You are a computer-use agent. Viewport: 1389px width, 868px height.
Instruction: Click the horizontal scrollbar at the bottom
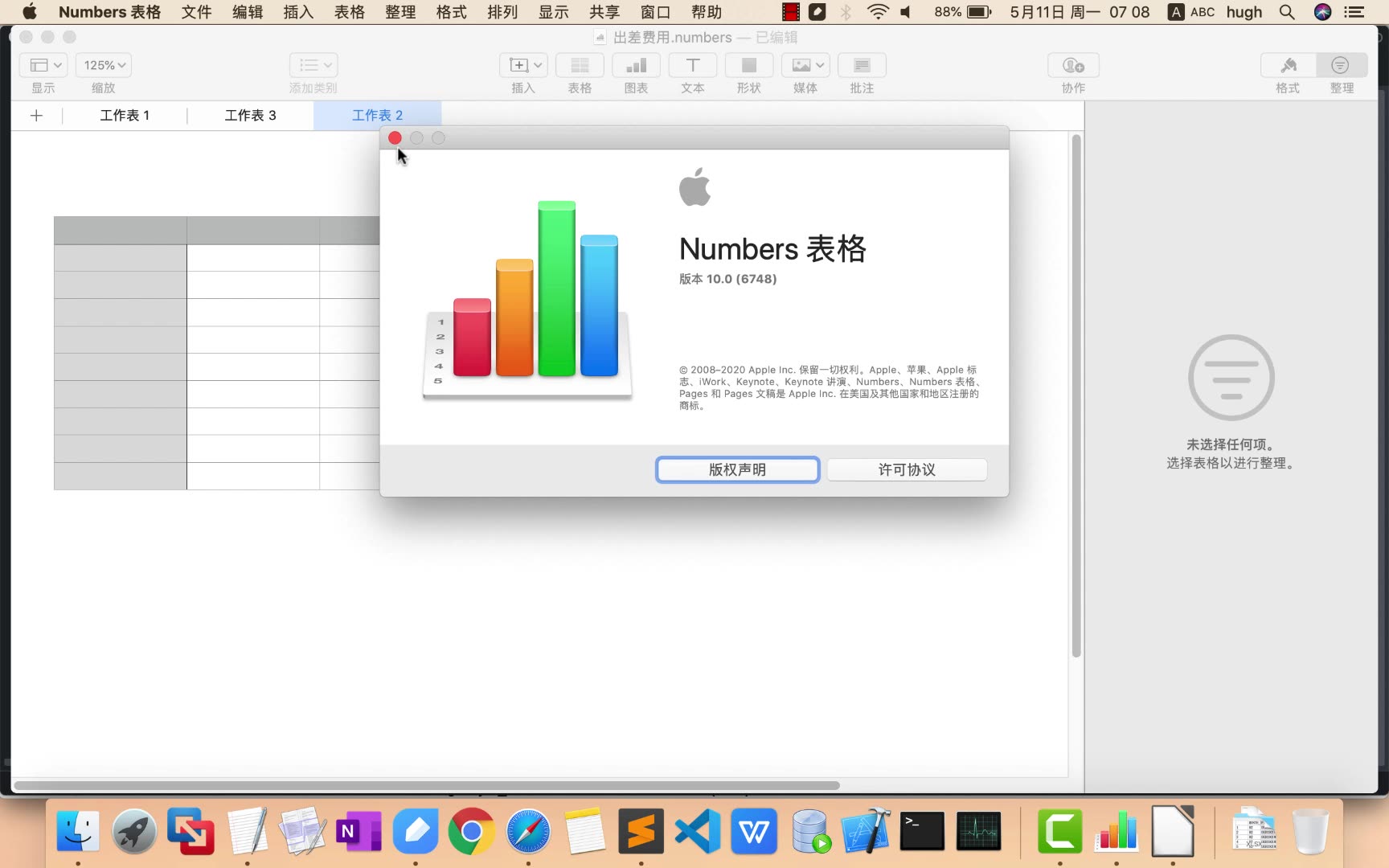[x=427, y=785]
